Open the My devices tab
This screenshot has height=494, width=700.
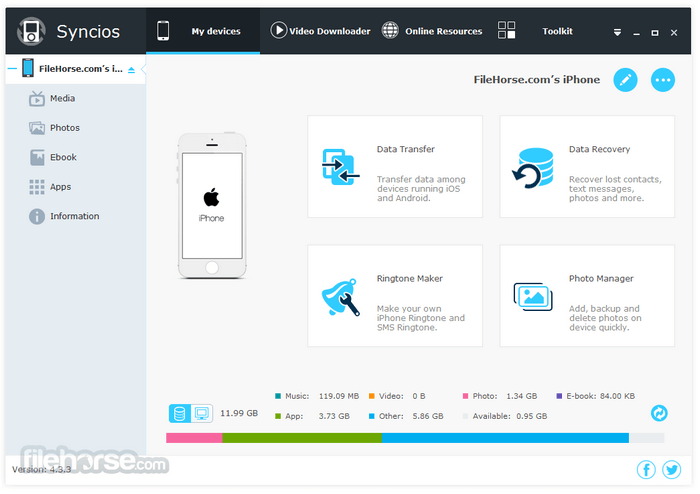point(203,31)
